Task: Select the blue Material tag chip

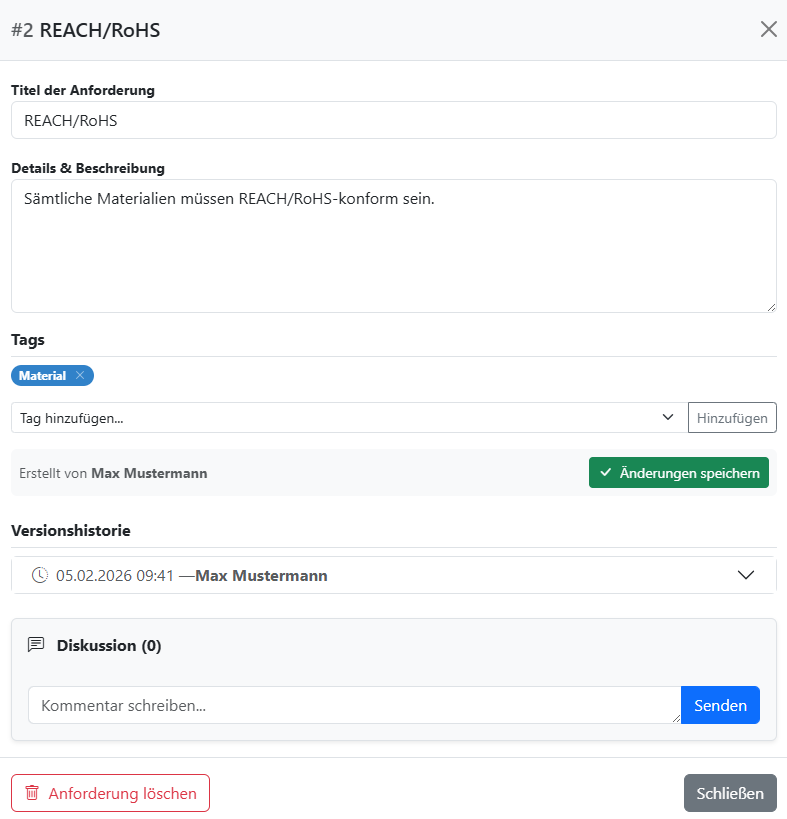Action: click(x=42, y=375)
